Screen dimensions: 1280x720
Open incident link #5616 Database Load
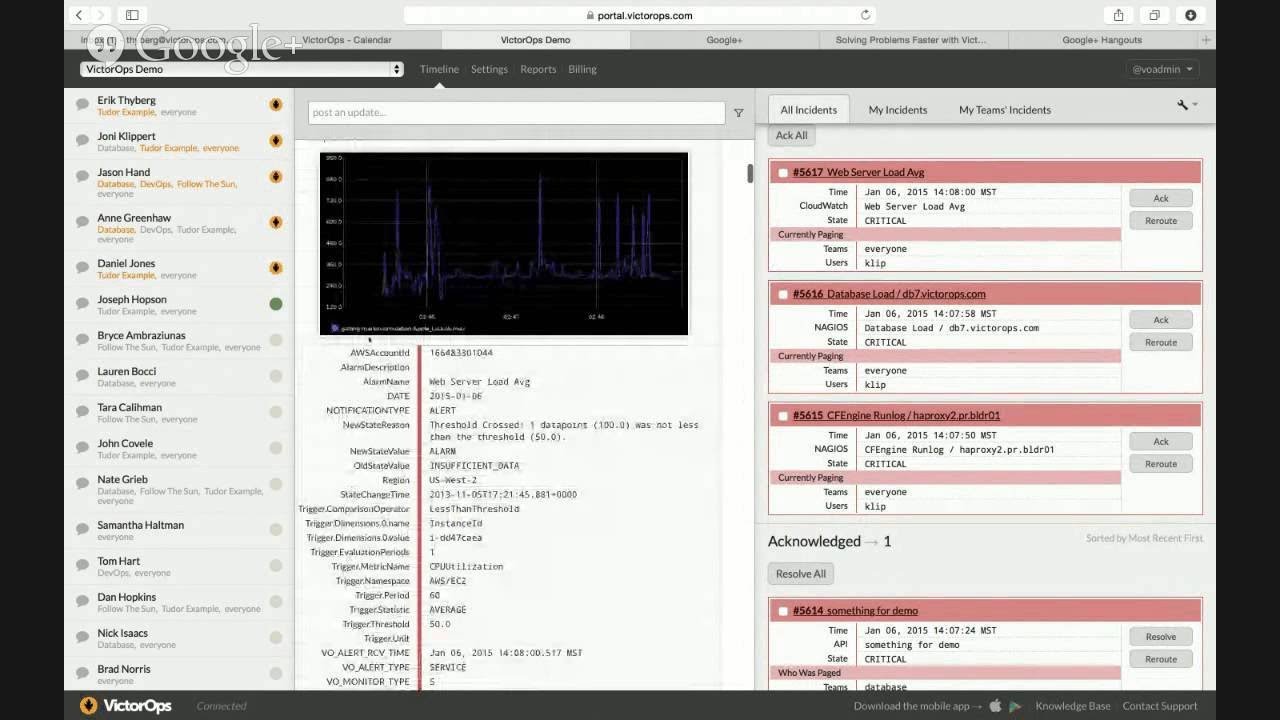pyautogui.click(x=889, y=294)
